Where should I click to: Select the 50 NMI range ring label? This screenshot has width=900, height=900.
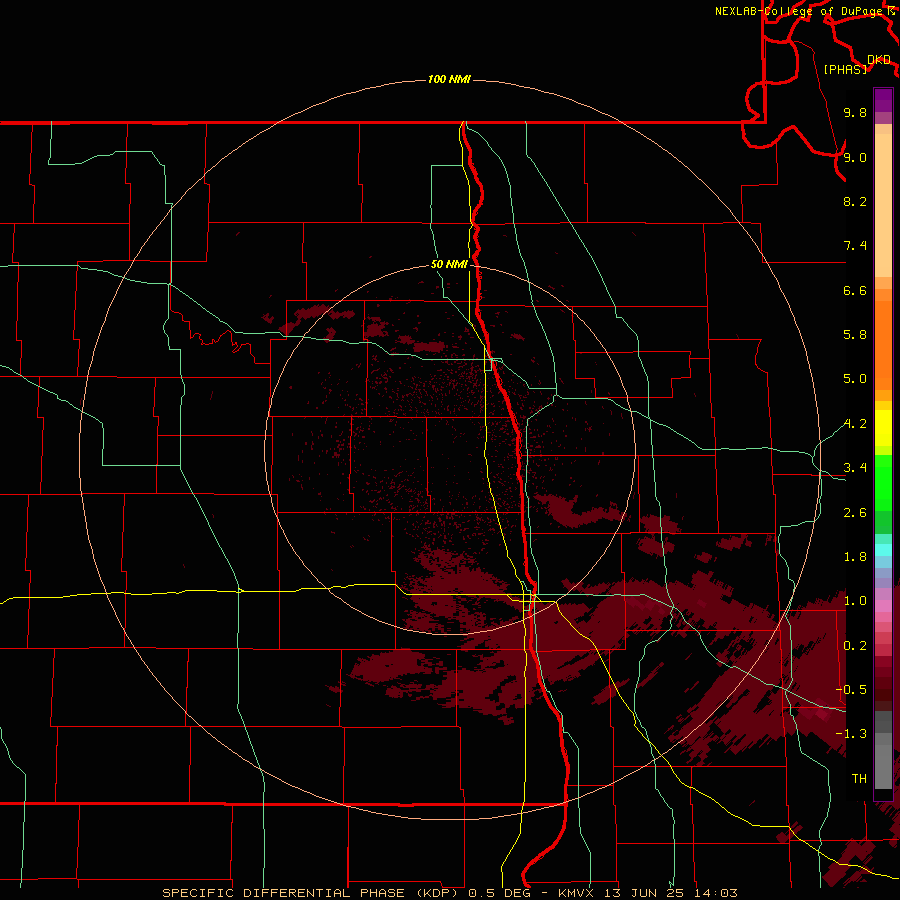tap(449, 264)
